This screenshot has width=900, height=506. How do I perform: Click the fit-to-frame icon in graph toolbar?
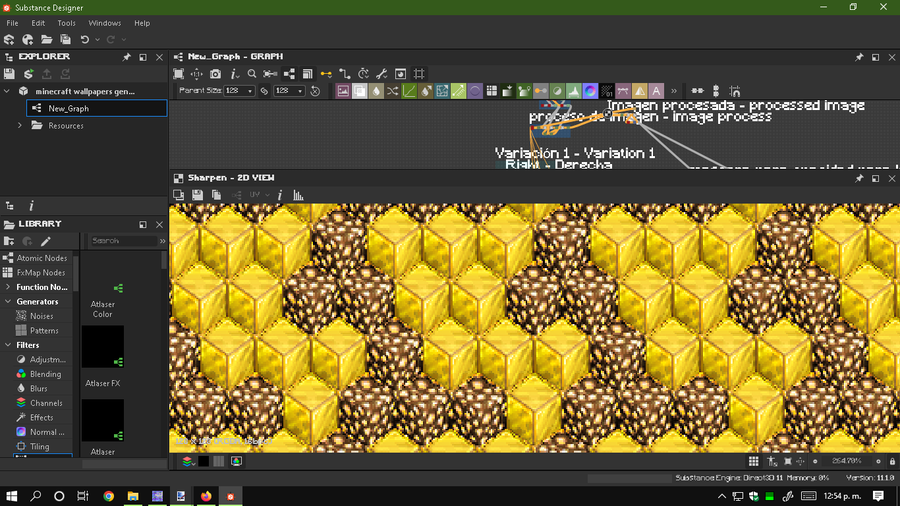tap(179, 74)
